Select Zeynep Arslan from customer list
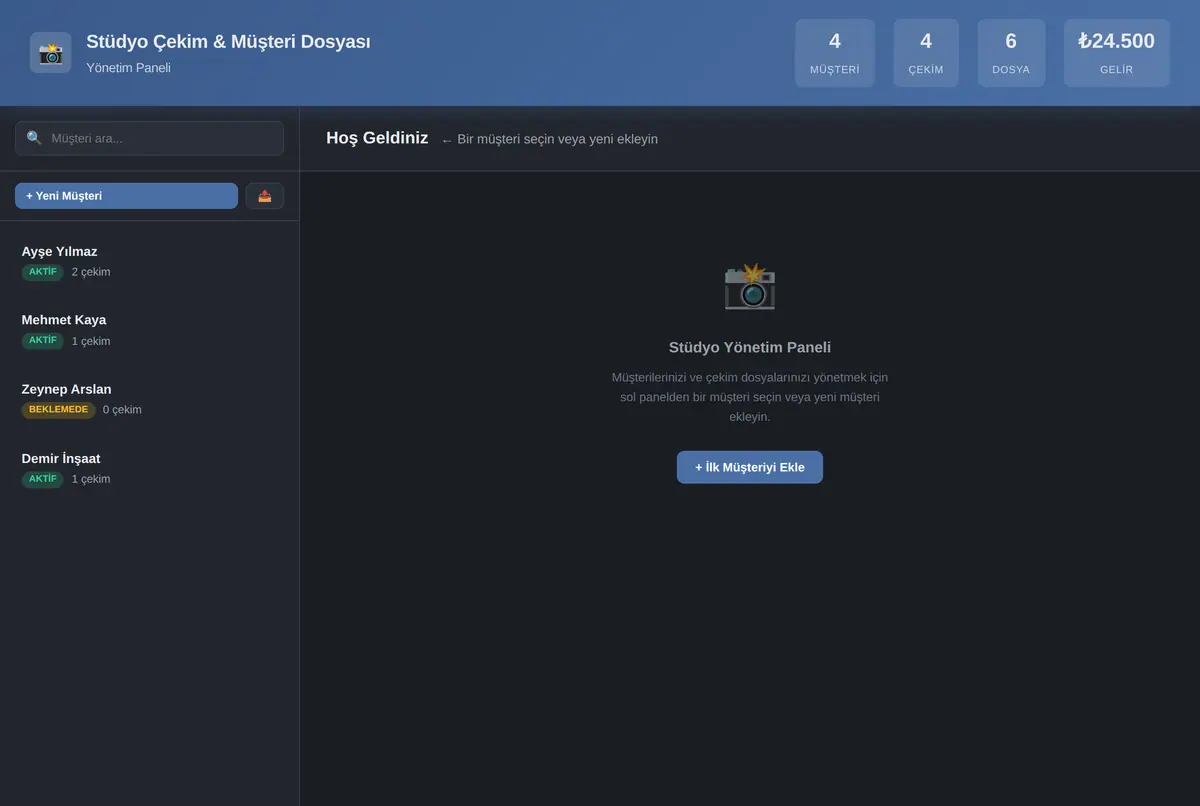This screenshot has width=1200, height=806. pyautogui.click(x=149, y=399)
